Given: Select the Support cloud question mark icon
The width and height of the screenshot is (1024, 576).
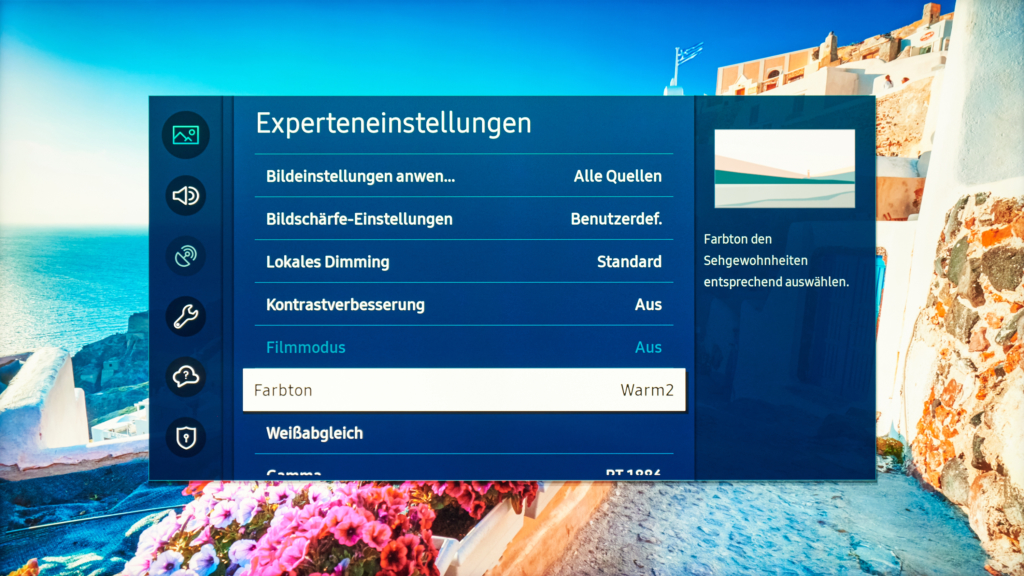Looking at the screenshot, I should (186, 377).
